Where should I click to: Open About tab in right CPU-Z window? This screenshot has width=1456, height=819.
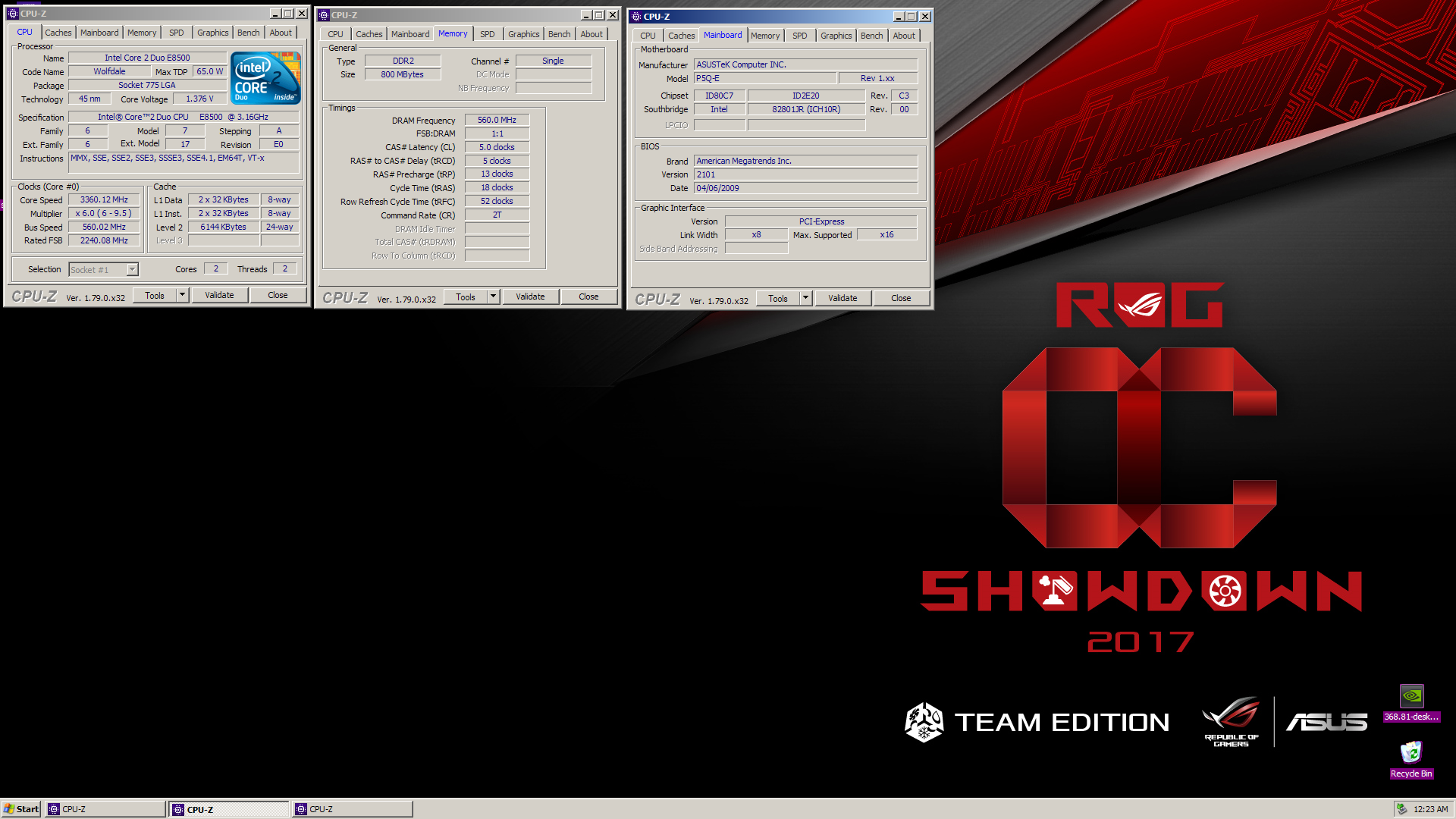pyautogui.click(x=904, y=36)
